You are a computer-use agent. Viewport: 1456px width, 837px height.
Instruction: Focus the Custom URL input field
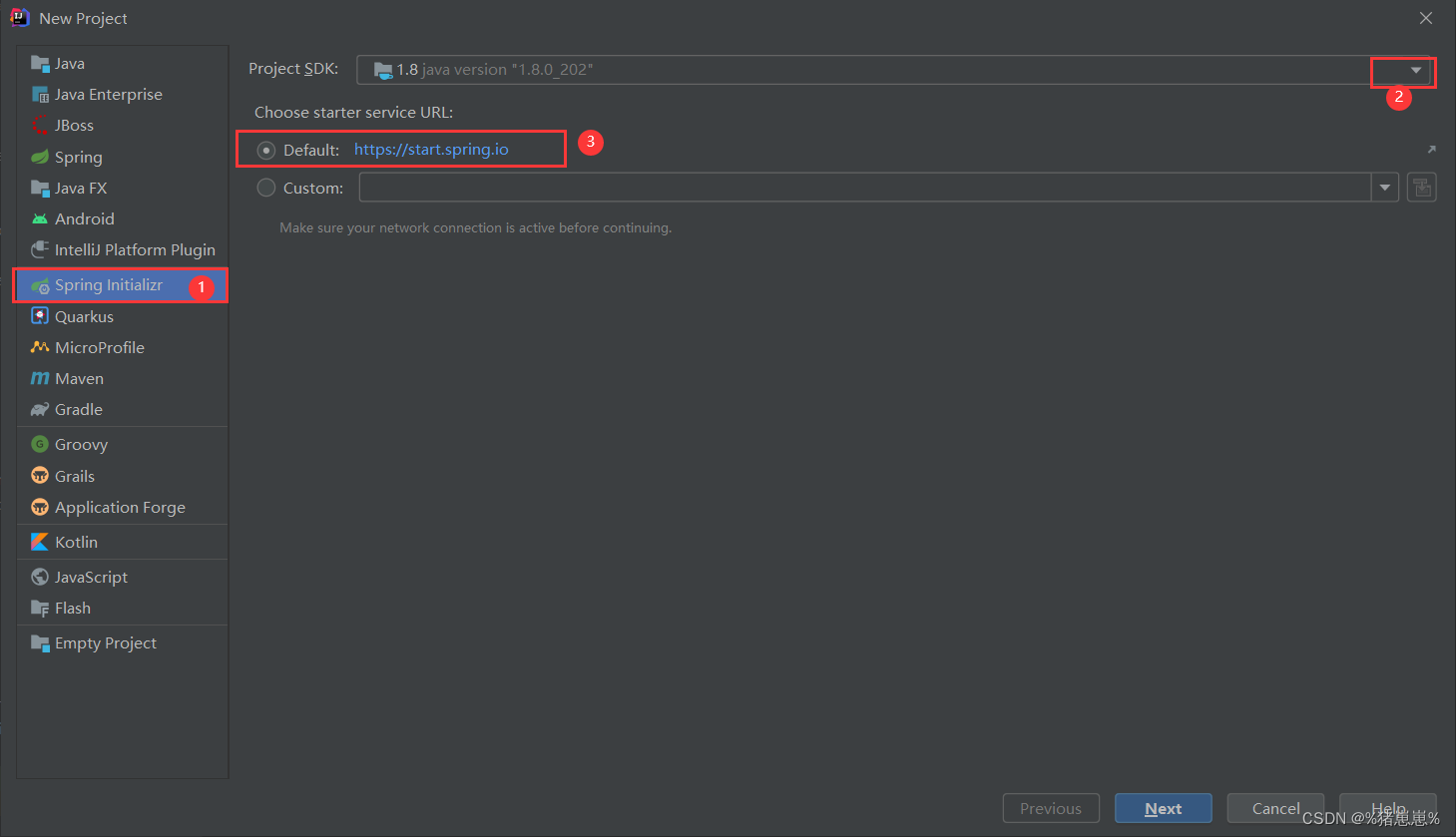pos(865,188)
